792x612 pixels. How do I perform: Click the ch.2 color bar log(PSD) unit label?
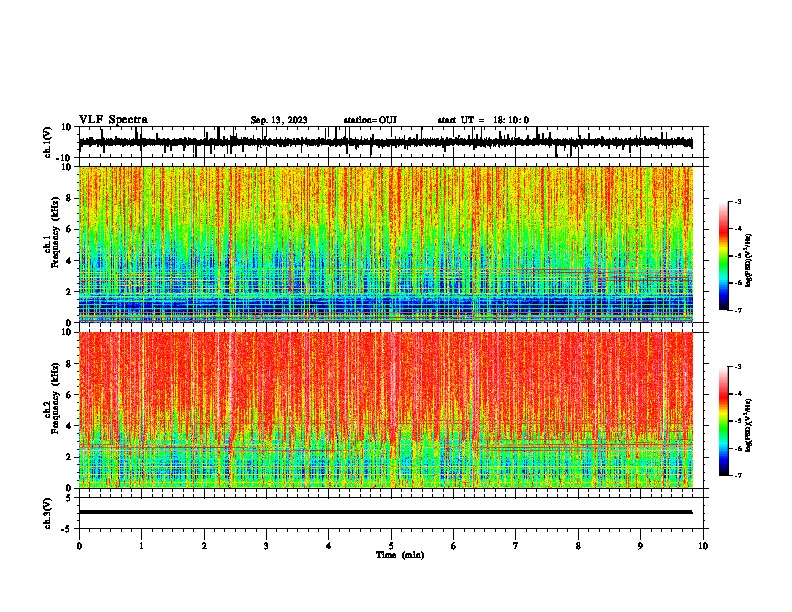749,425
